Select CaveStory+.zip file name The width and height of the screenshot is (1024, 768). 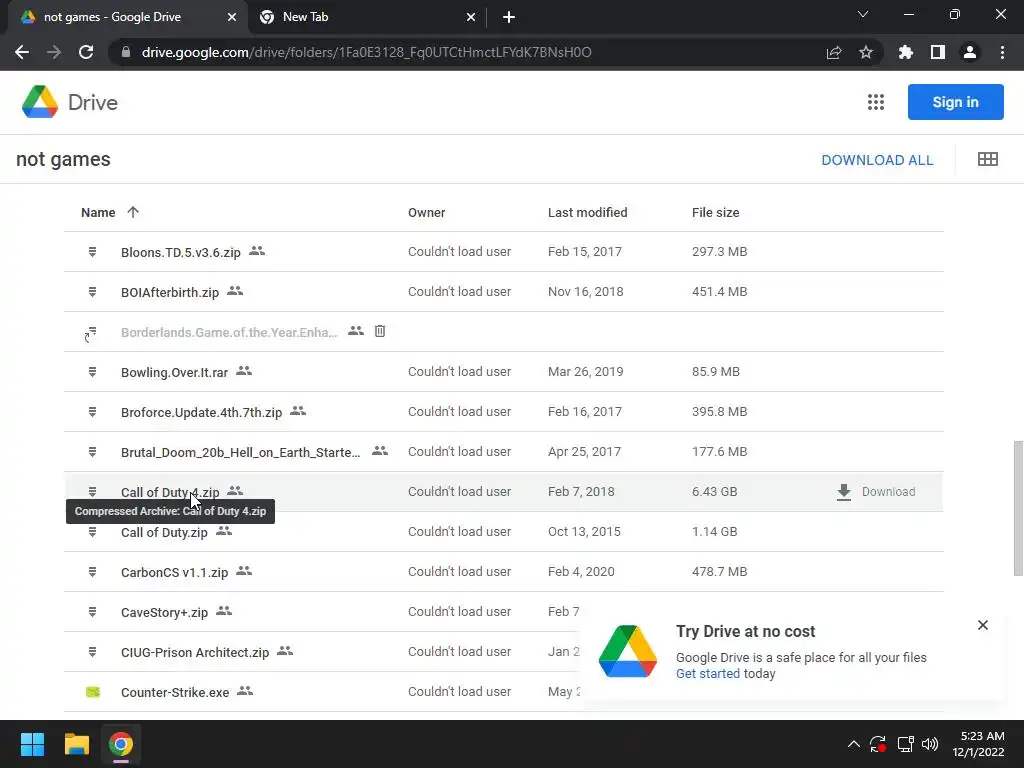(x=164, y=612)
